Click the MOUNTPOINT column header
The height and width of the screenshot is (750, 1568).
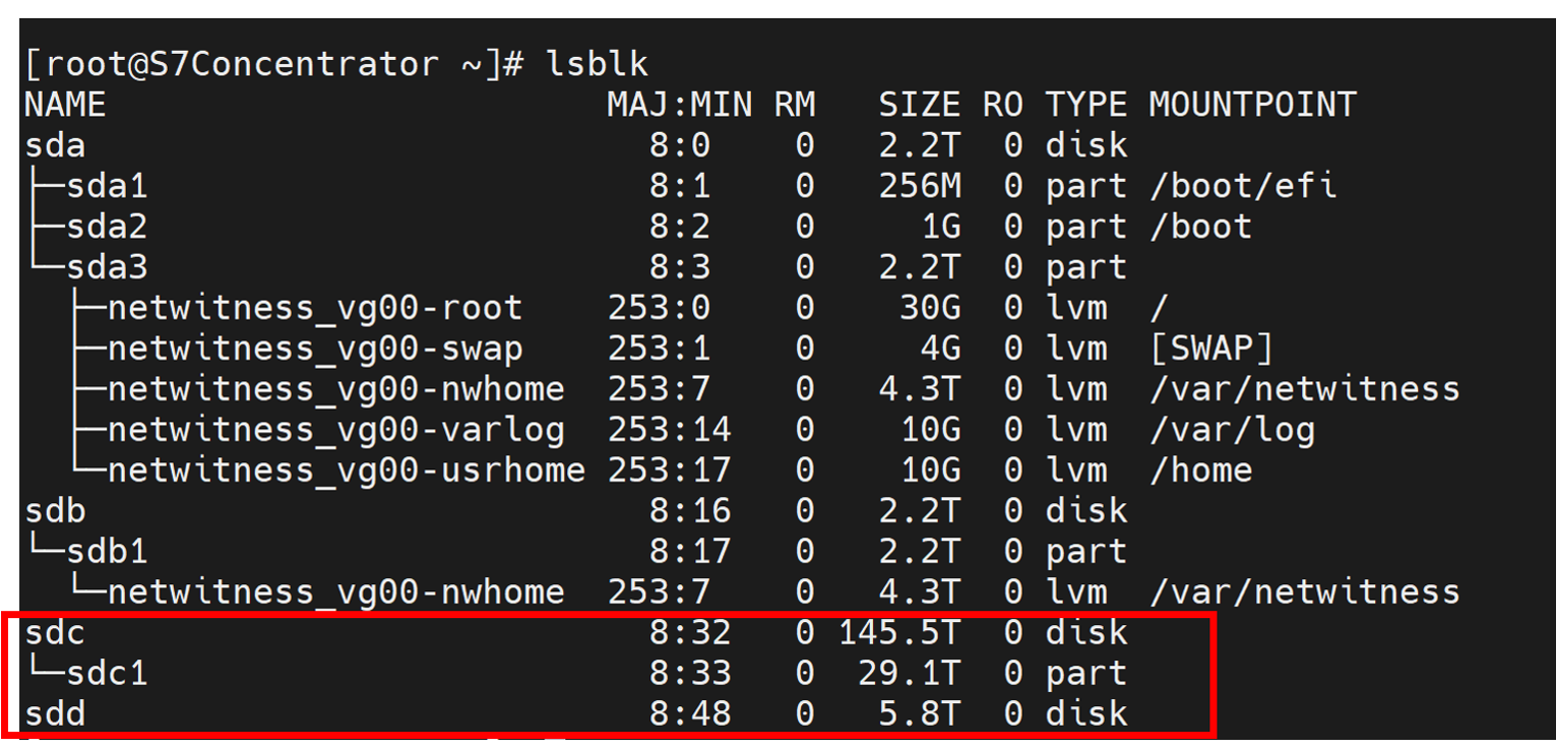(1252, 105)
